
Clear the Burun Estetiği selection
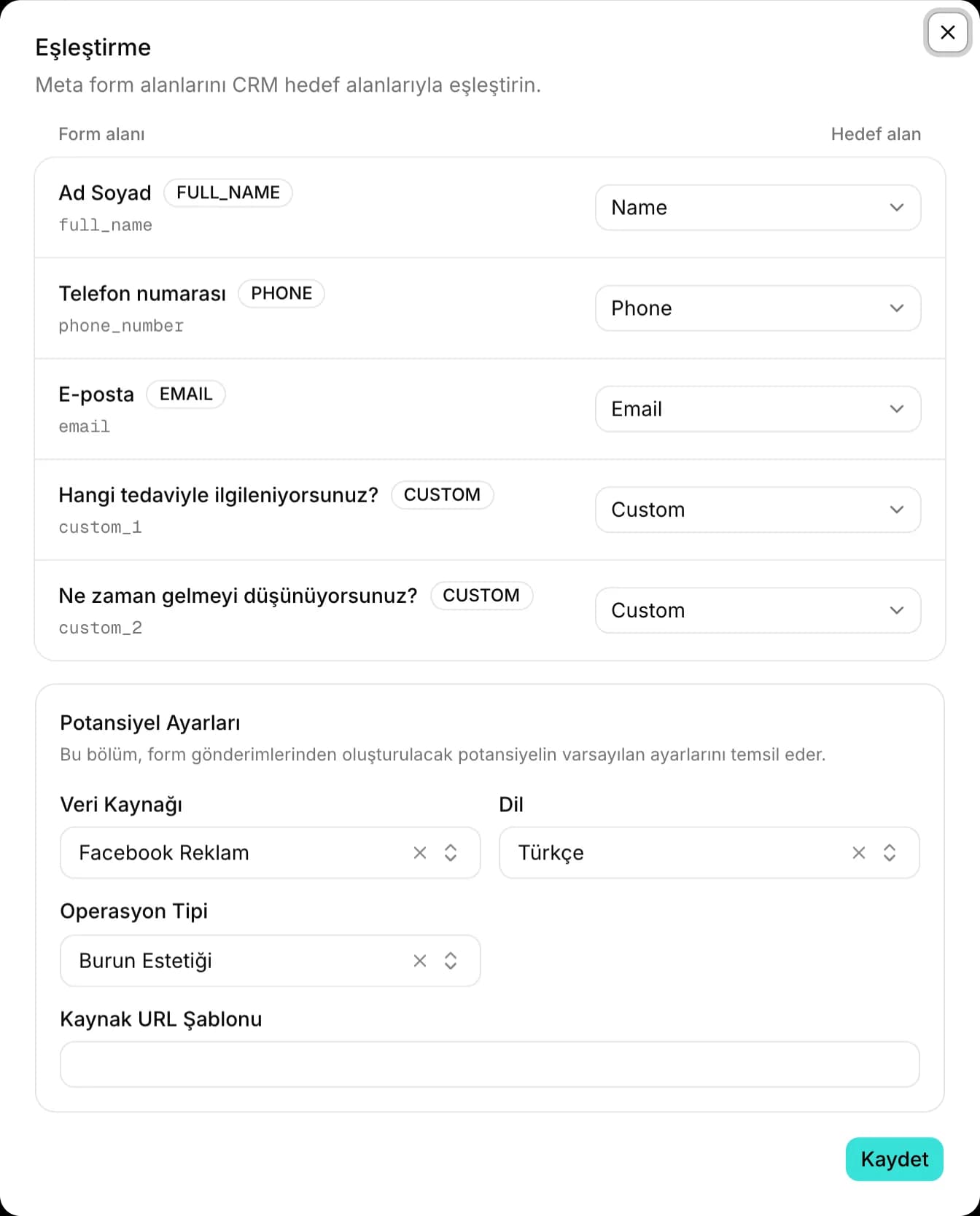(420, 961)
